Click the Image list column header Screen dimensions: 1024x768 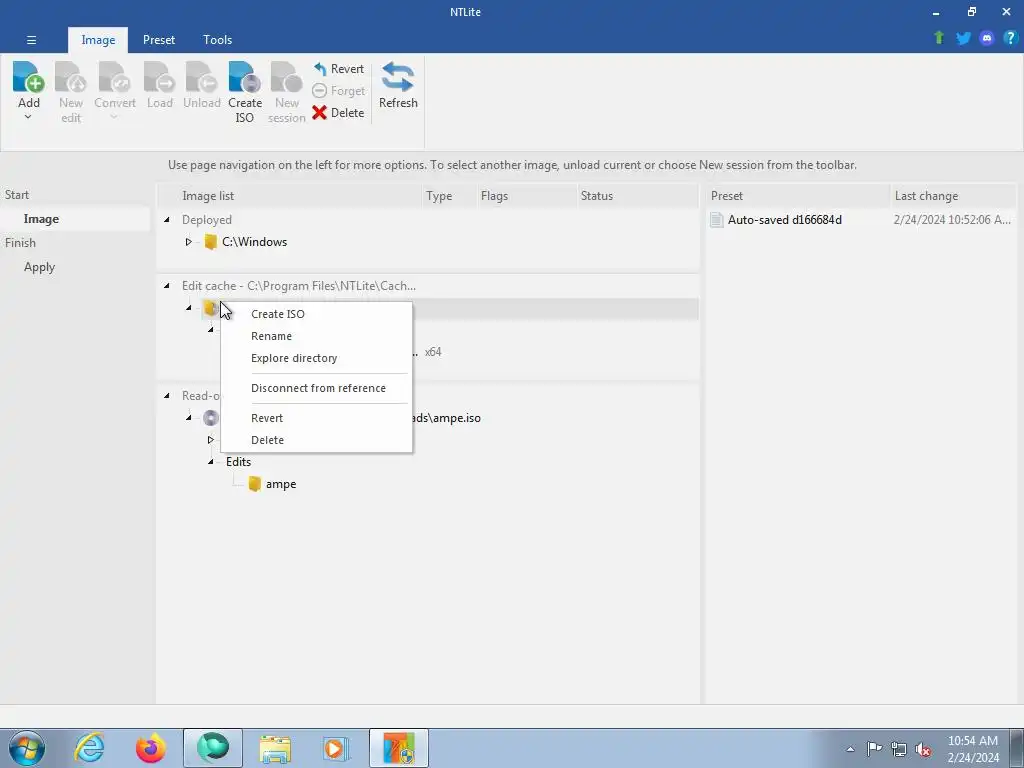[x=208, y=196]
